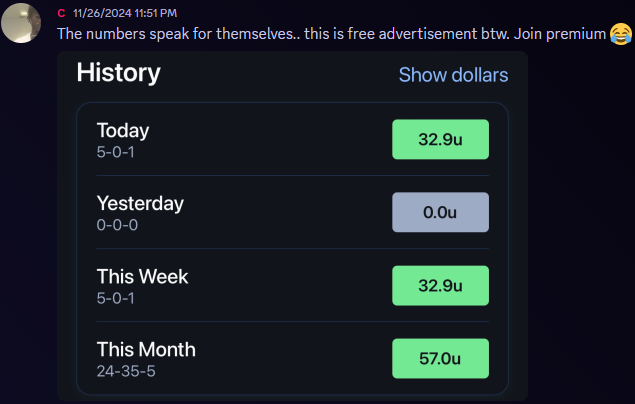The height and width of the screenshot is (404, 635).
Task: Select the 'Today' history row label
Action: (123, 131)
